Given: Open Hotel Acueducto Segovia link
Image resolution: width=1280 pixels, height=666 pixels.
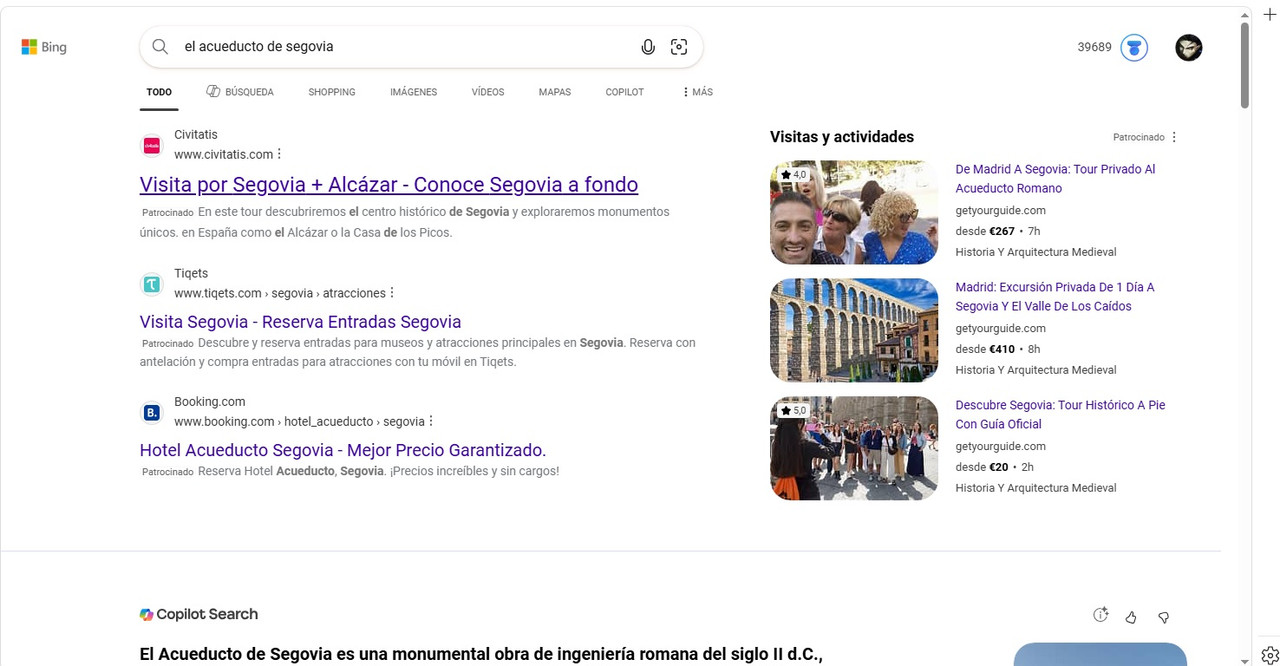Looking at the screenshot, I should coord(343,450).
